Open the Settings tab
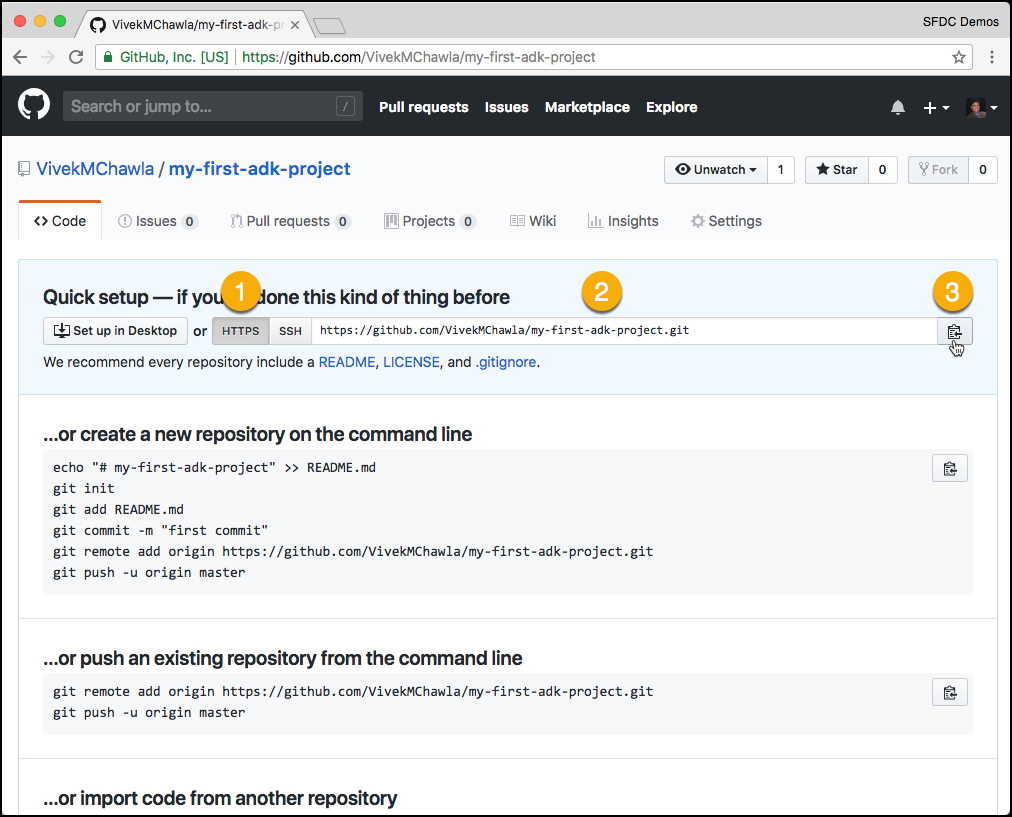This screenshot has height=817, width=1012. pos(726,221)
